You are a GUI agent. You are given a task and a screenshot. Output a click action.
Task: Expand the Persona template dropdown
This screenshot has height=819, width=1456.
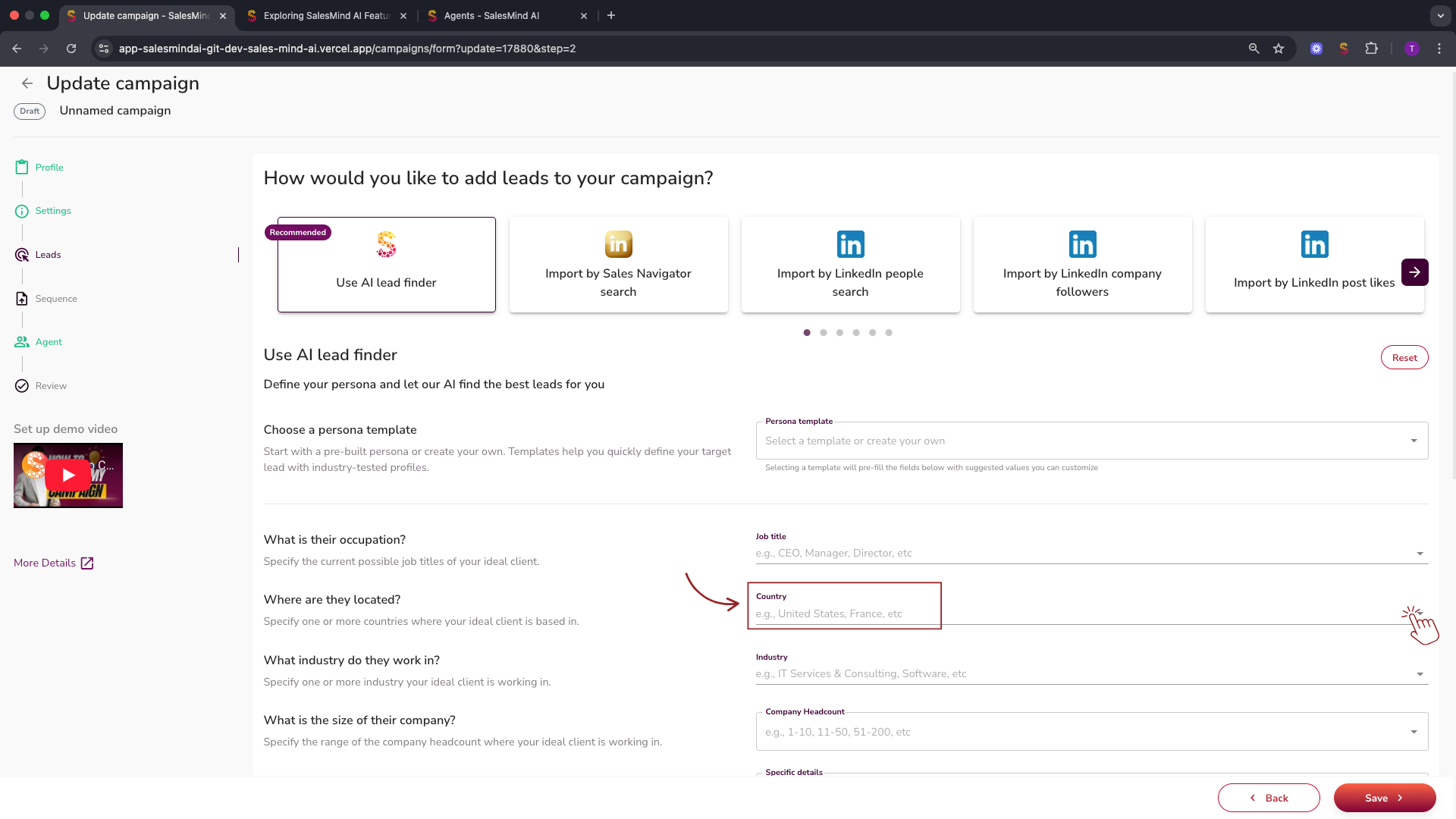pos(1414,441)
